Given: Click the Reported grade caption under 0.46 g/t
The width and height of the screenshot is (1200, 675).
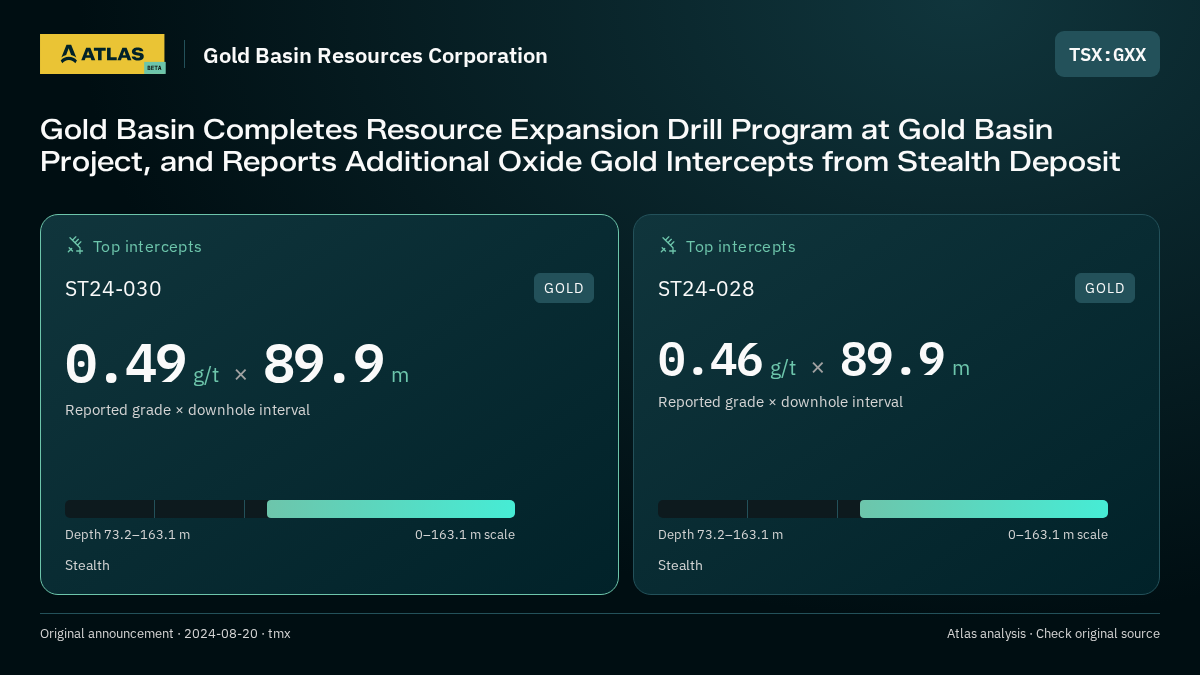Looking at the screenshot, I should tap(780, 402).
